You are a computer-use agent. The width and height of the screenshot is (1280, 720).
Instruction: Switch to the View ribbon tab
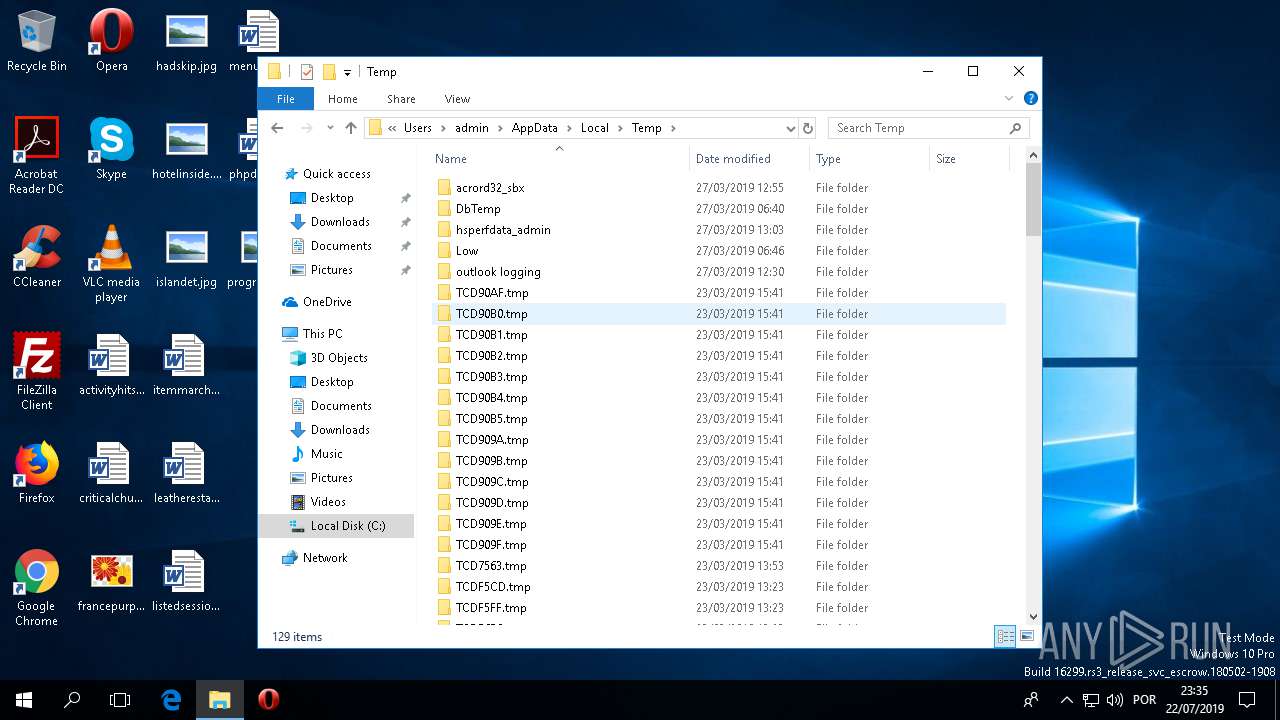click(x=457, y=99)
